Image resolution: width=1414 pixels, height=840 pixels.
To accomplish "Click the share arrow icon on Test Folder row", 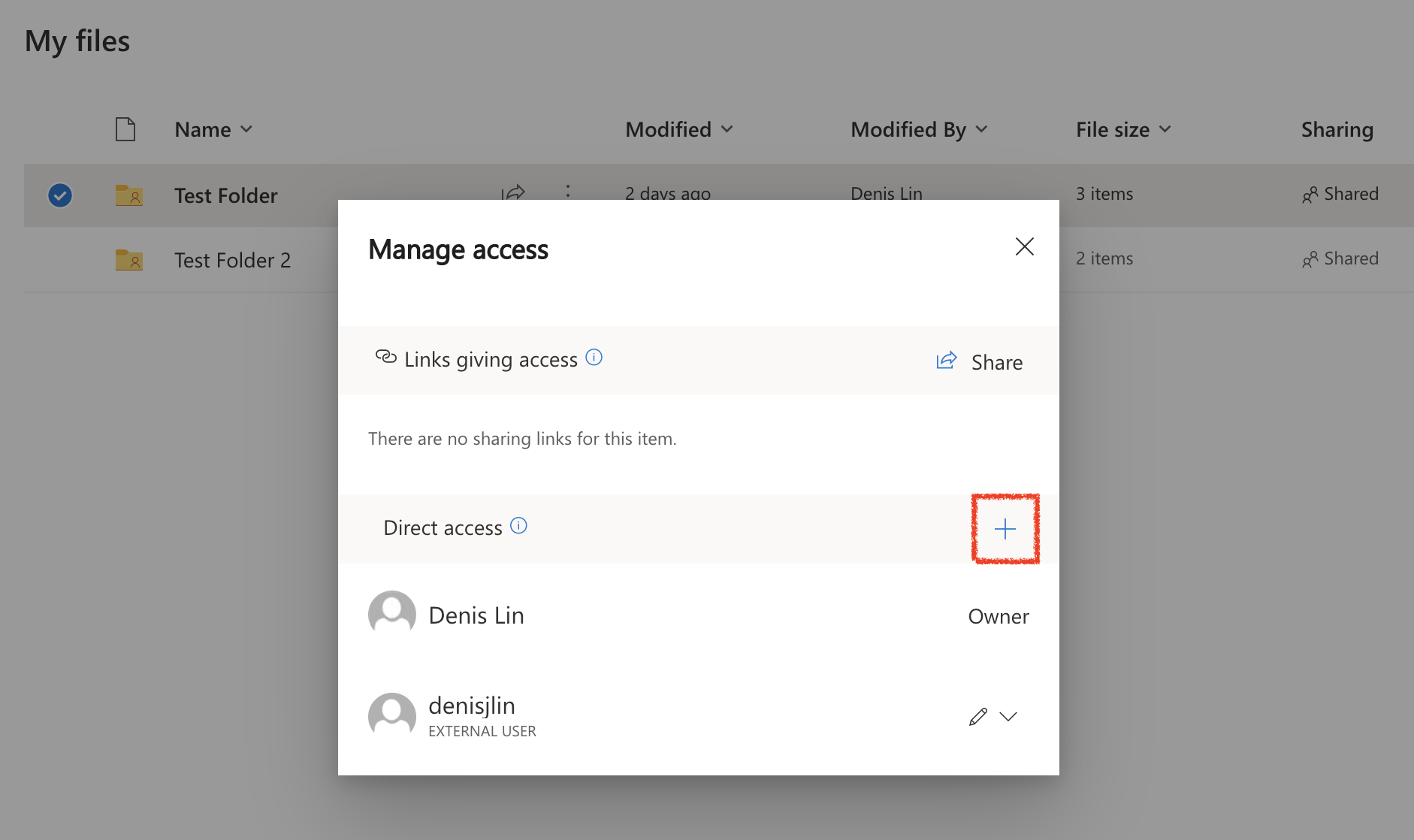I will pos(514,193).
